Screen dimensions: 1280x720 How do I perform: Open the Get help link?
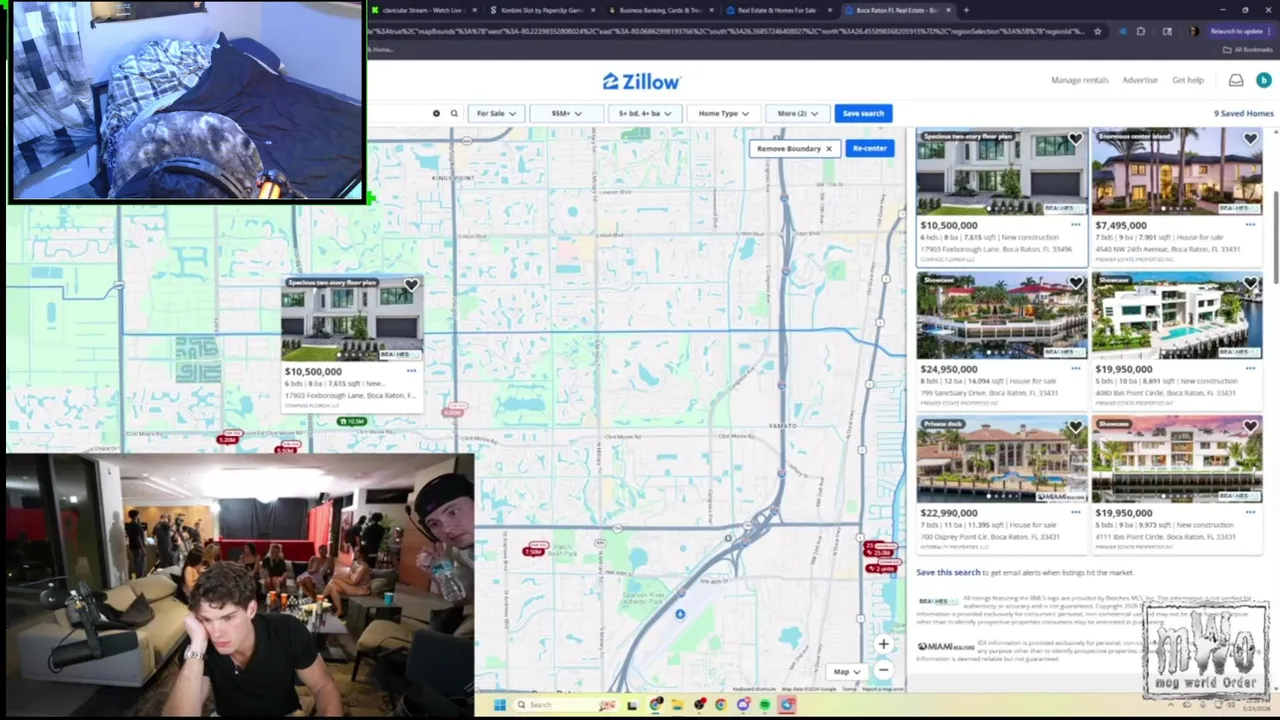pyautogui.click(x=1188, y=80)
